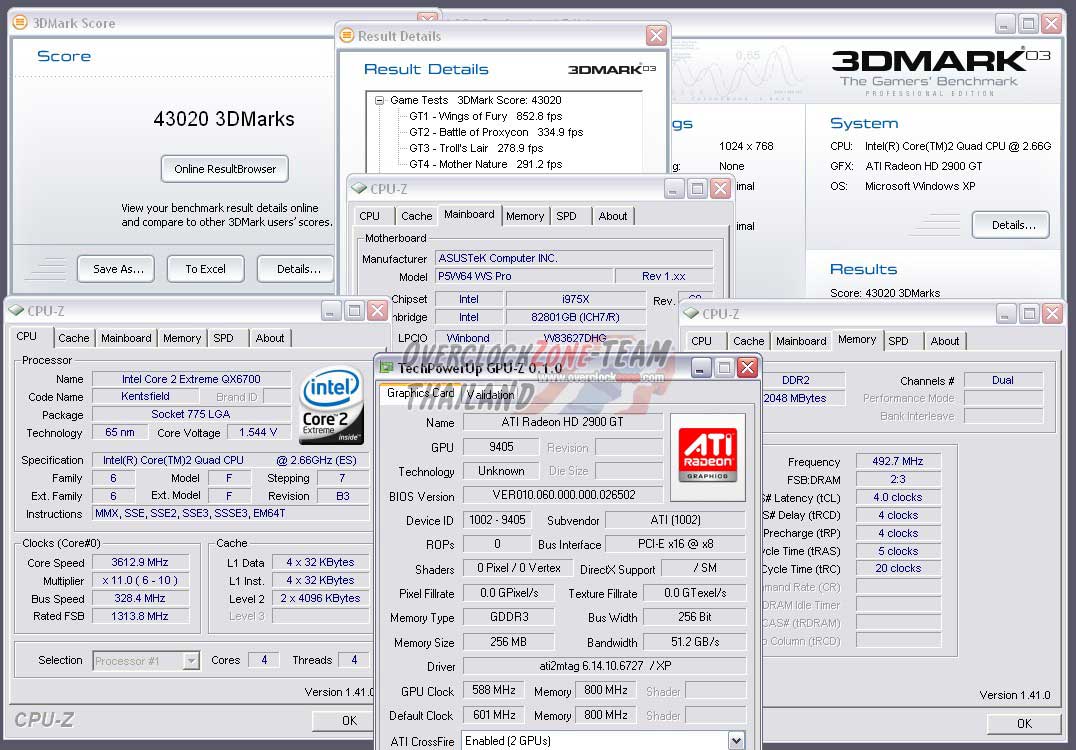Click the Multiplier x 11.0 value
The width and height of the screenshot is (1076, 750).
pyautogui.click(x=140, y=580)
